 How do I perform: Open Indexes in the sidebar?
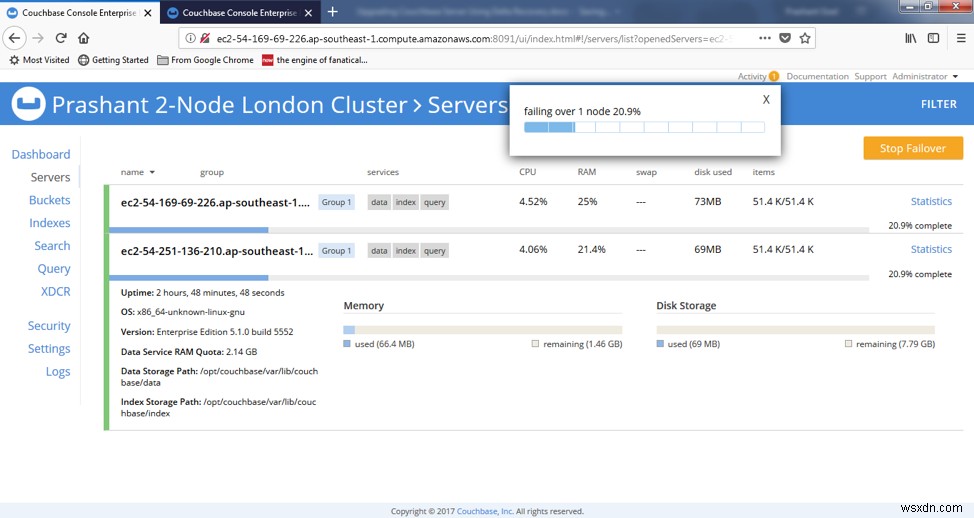click(x=50, y=223)
